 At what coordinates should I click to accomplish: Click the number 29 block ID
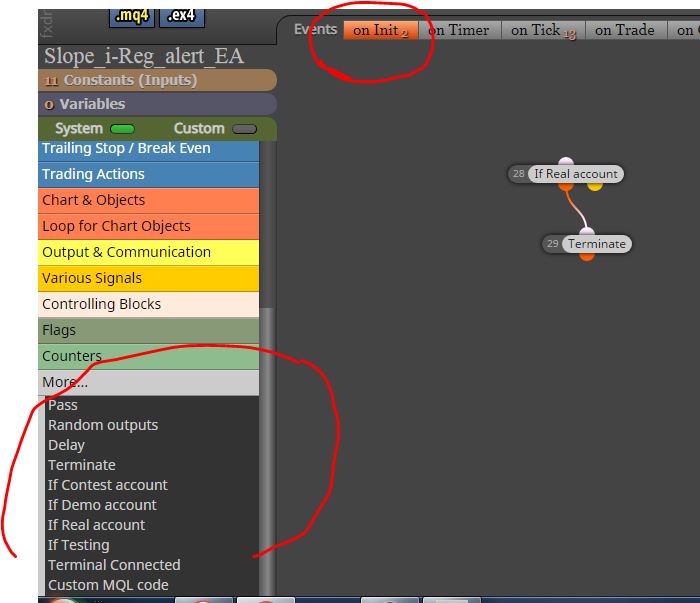tap(553, 244)
